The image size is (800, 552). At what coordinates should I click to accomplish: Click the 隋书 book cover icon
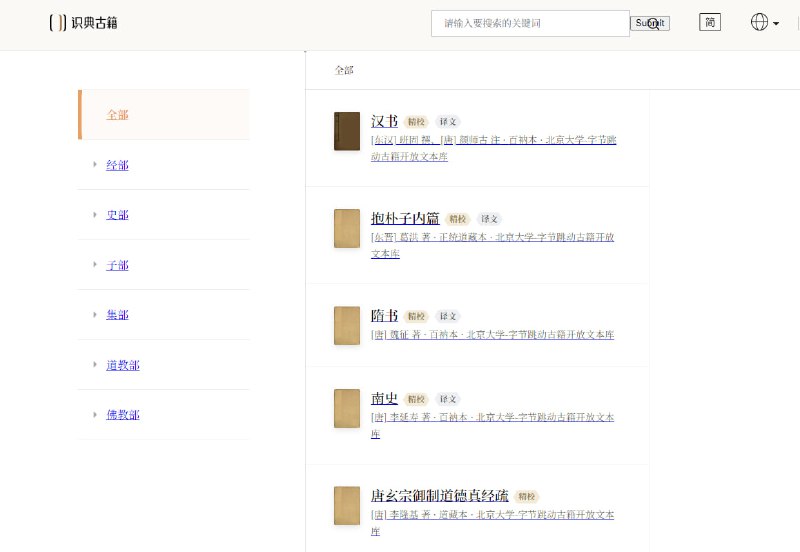coord(346,326)
